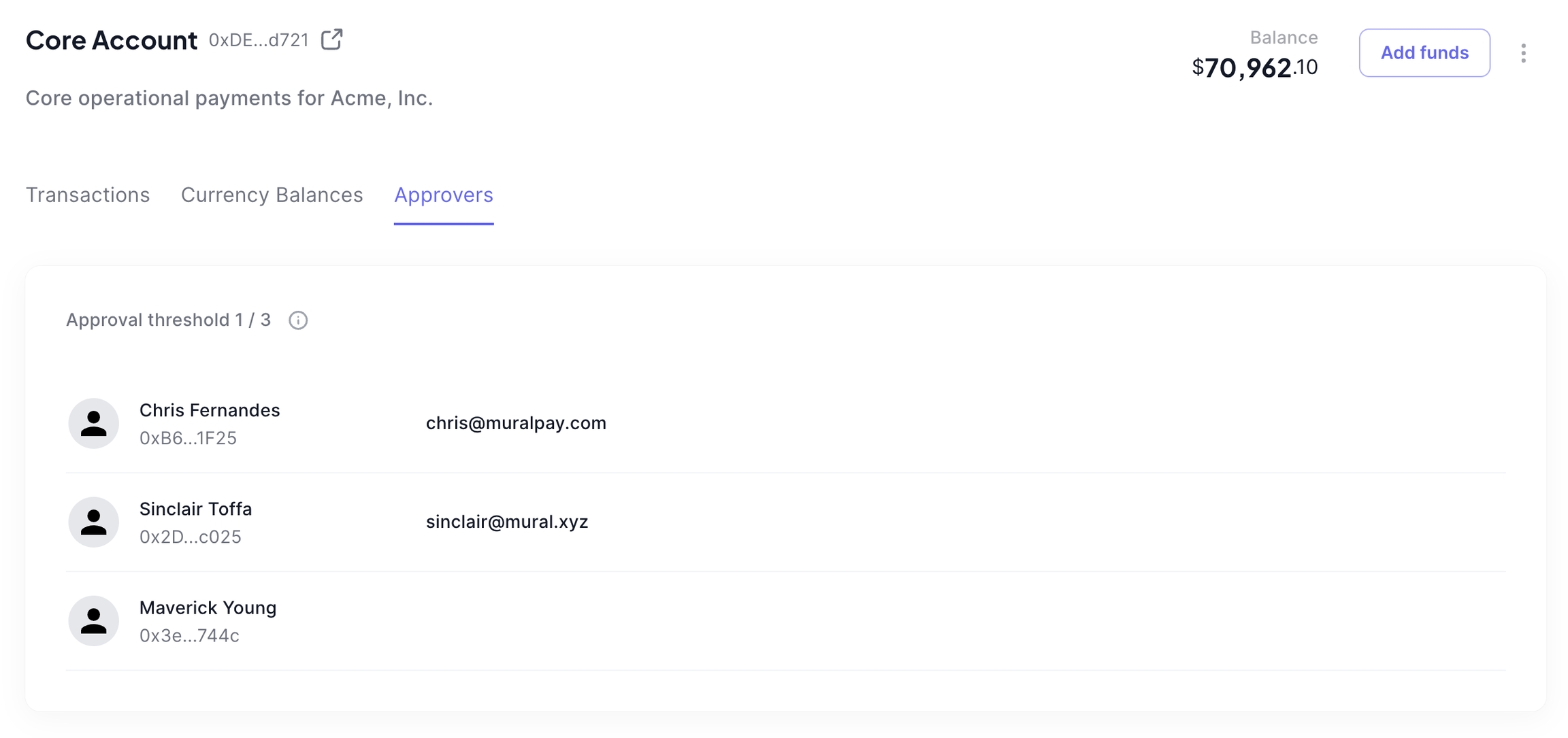Viewport: 1568px width, 738px height.
Task: Click Sinclair Toffa avatar icon
Action: pyautogui.click(x=94, y=522)
